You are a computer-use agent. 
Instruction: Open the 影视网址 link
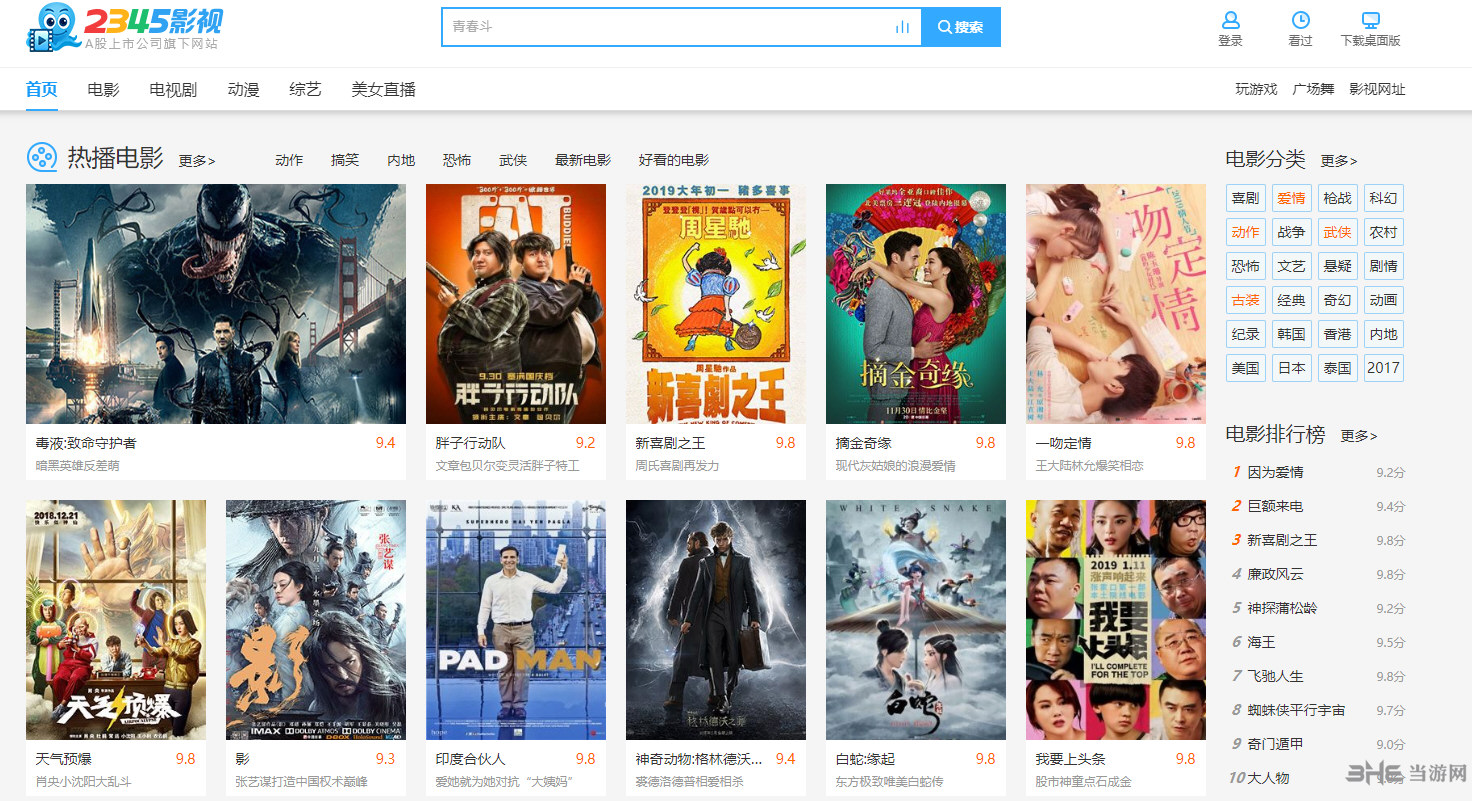click(1377, 89)
